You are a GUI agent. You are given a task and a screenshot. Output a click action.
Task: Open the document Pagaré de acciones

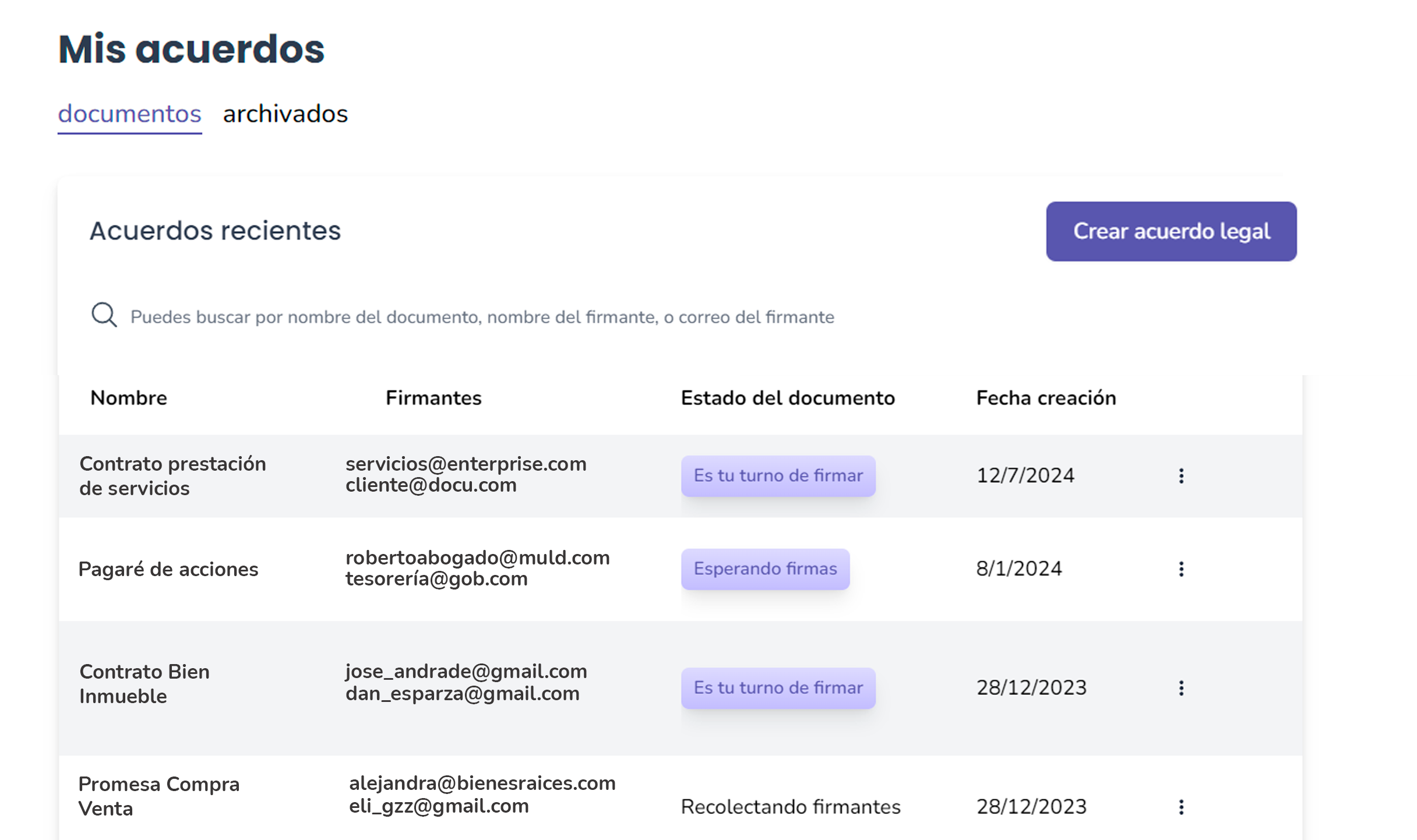[169, 569]
